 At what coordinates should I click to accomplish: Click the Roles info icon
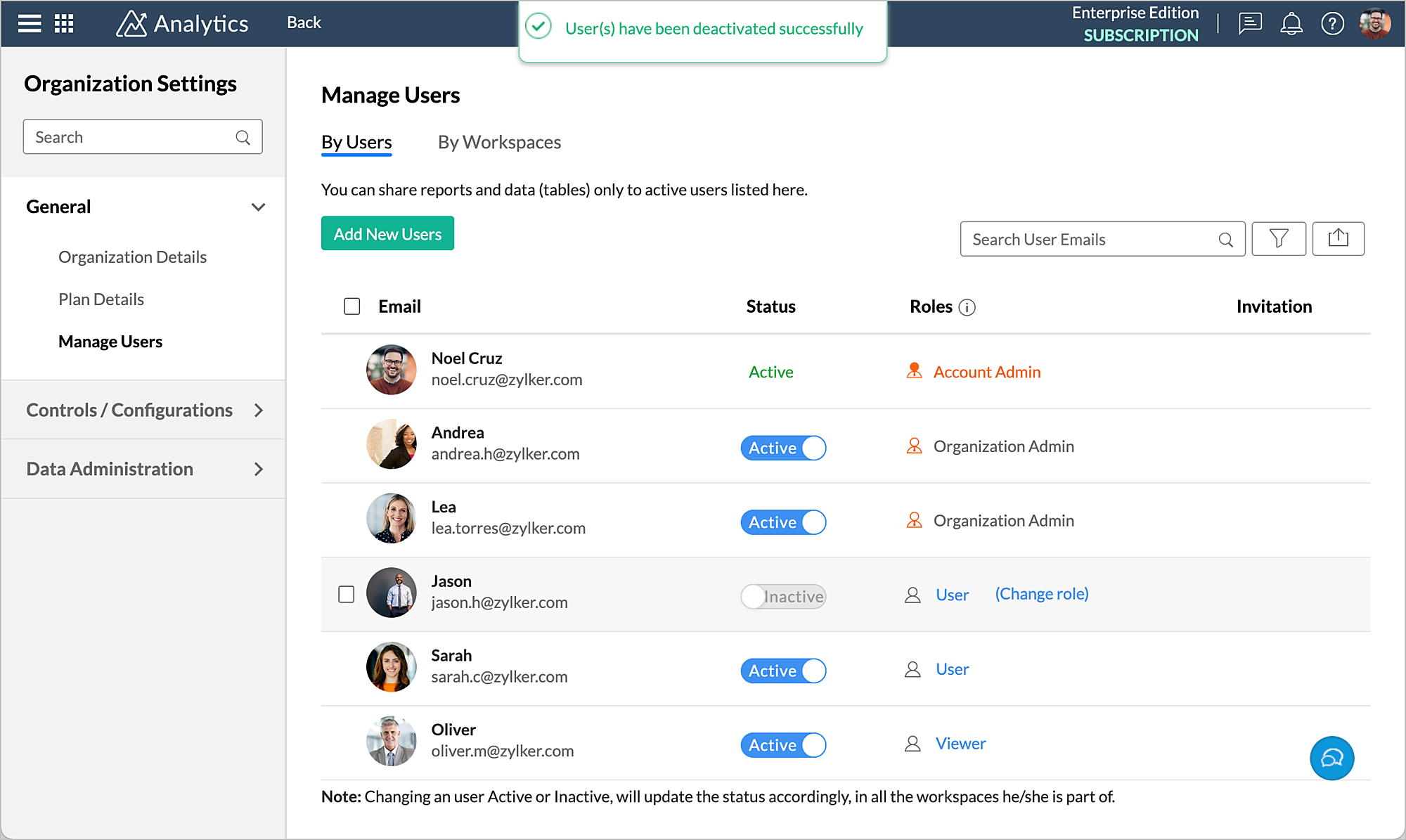click(x=967, y=307)
